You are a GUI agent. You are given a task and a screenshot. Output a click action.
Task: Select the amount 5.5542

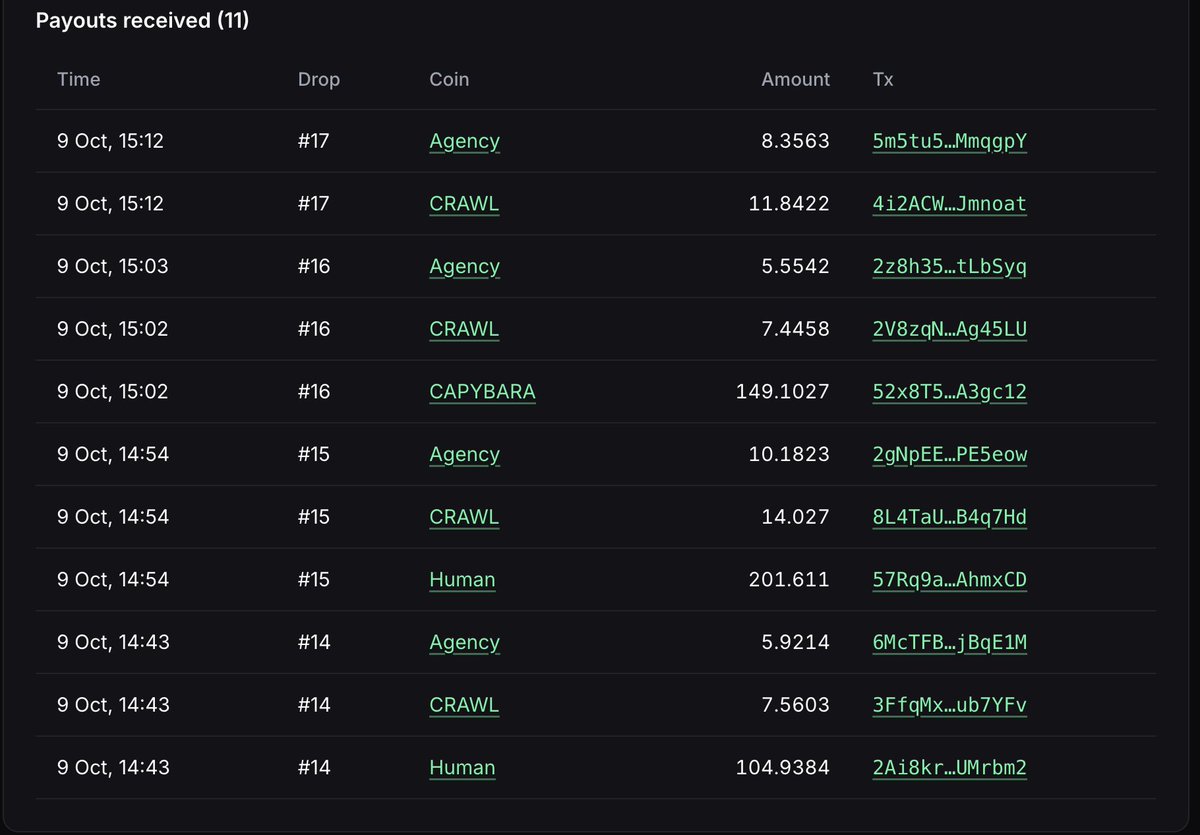794,266
